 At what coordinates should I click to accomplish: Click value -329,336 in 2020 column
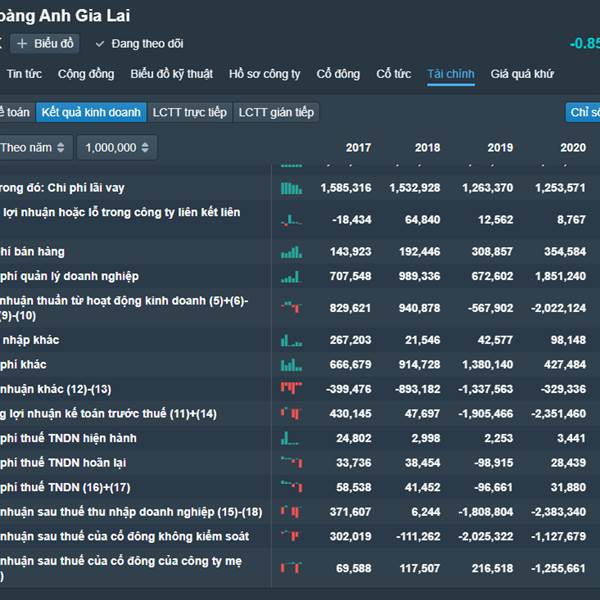(563, 389)
